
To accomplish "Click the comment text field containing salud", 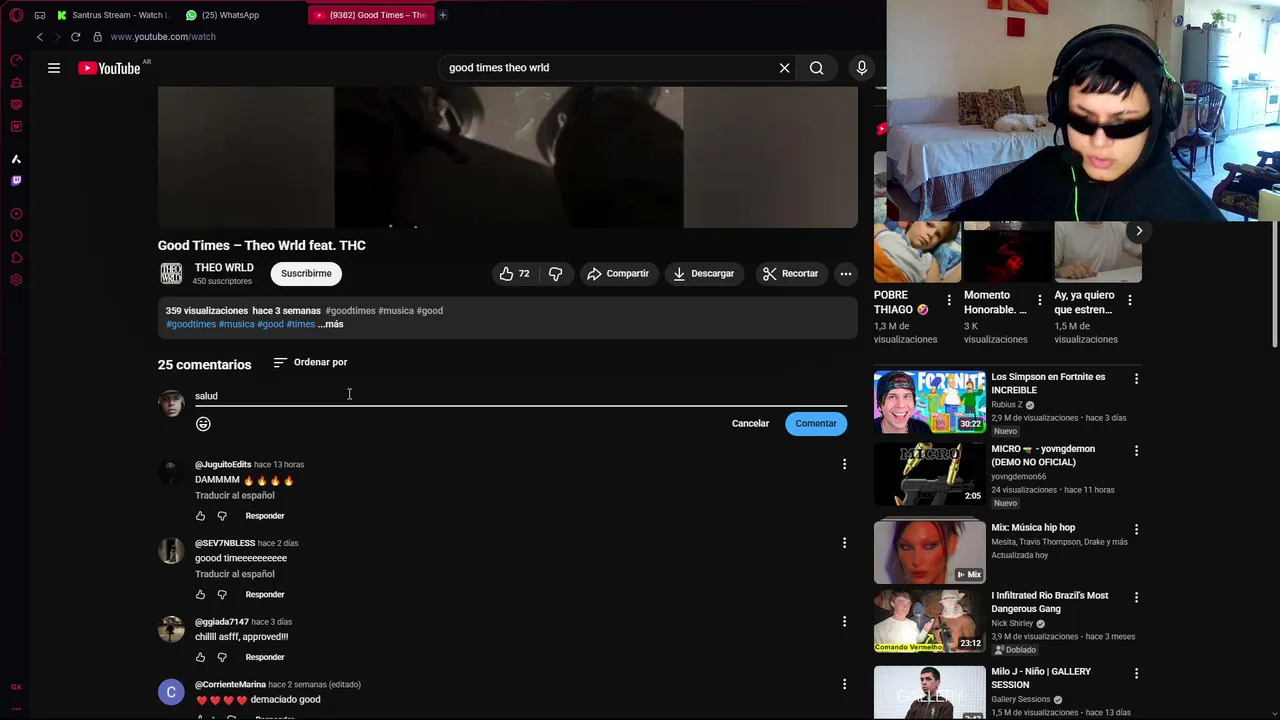I will pos(521,396).
